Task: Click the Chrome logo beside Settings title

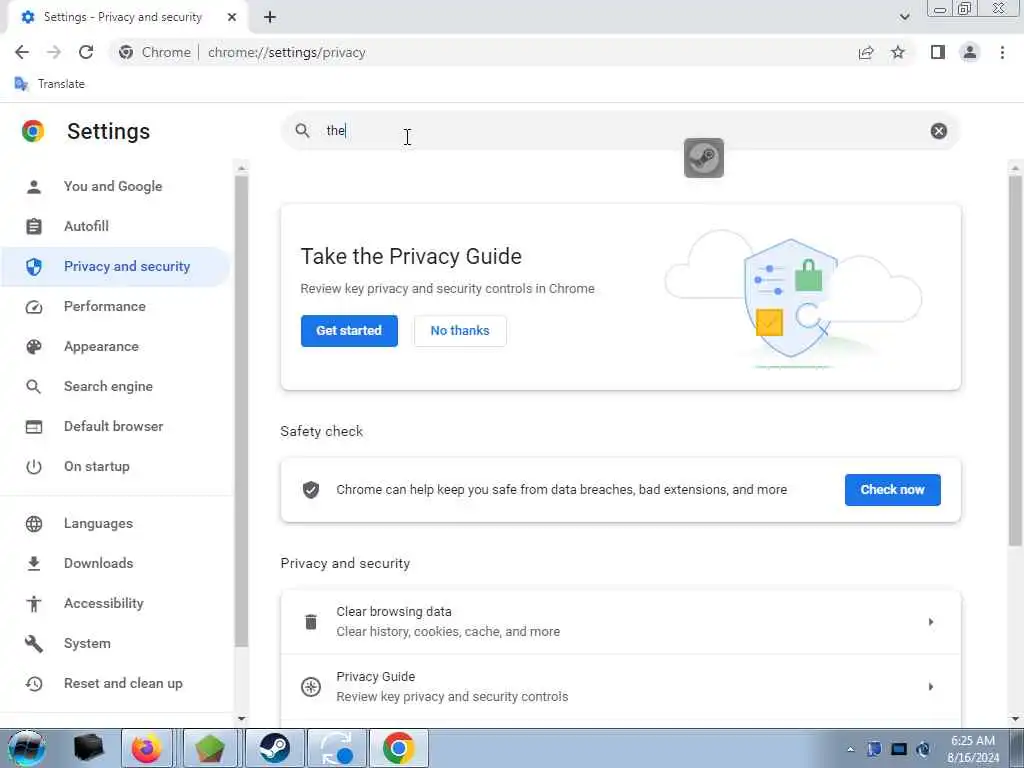Action: [x=33, y=131]
